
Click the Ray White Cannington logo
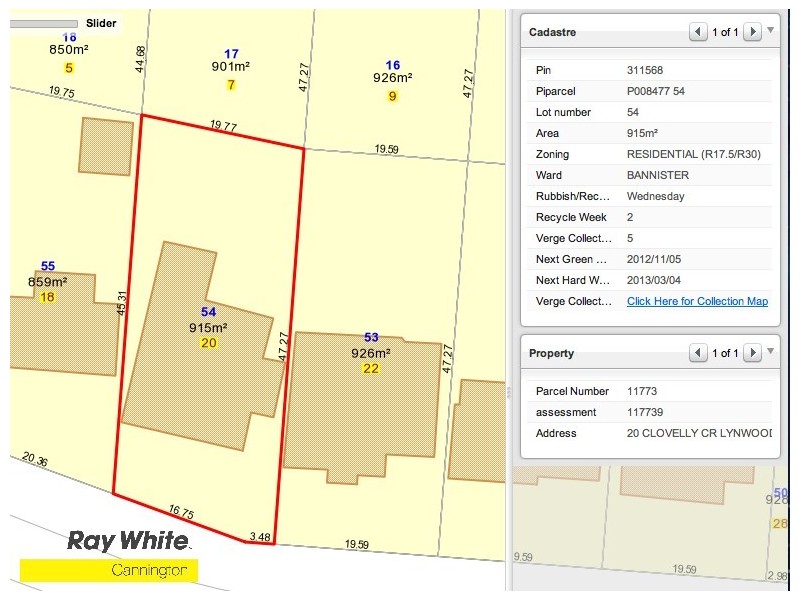tap(128, 554)
